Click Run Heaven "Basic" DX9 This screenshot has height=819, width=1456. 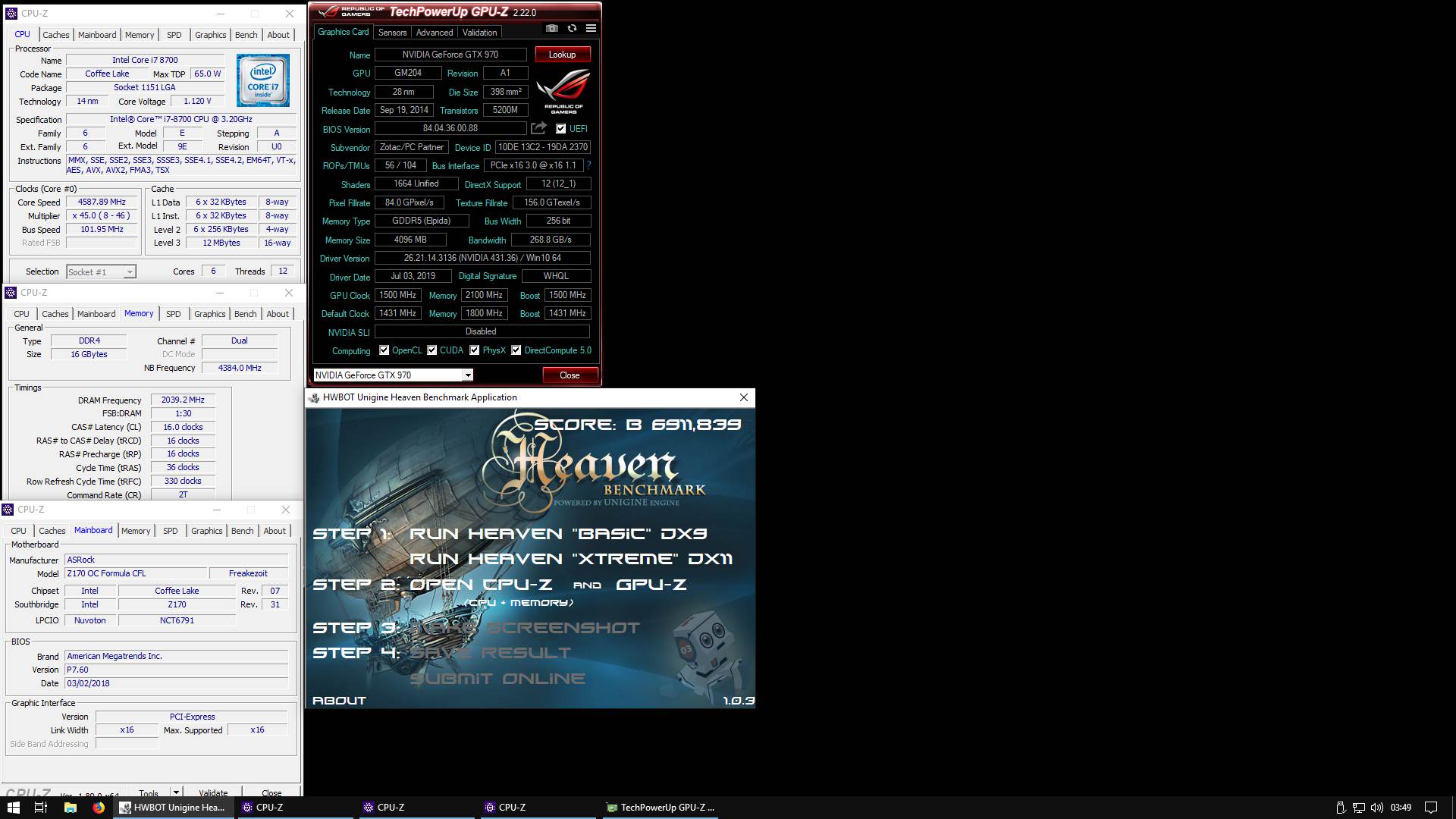558,534
